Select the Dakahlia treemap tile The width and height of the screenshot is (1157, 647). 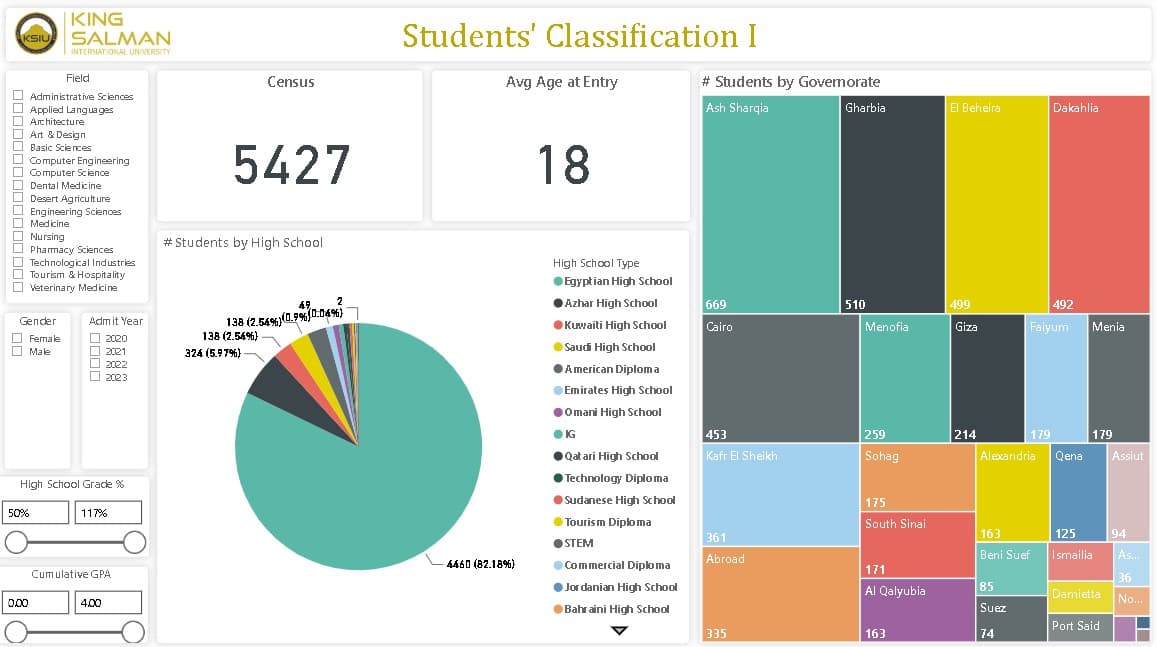(1099, 204)
